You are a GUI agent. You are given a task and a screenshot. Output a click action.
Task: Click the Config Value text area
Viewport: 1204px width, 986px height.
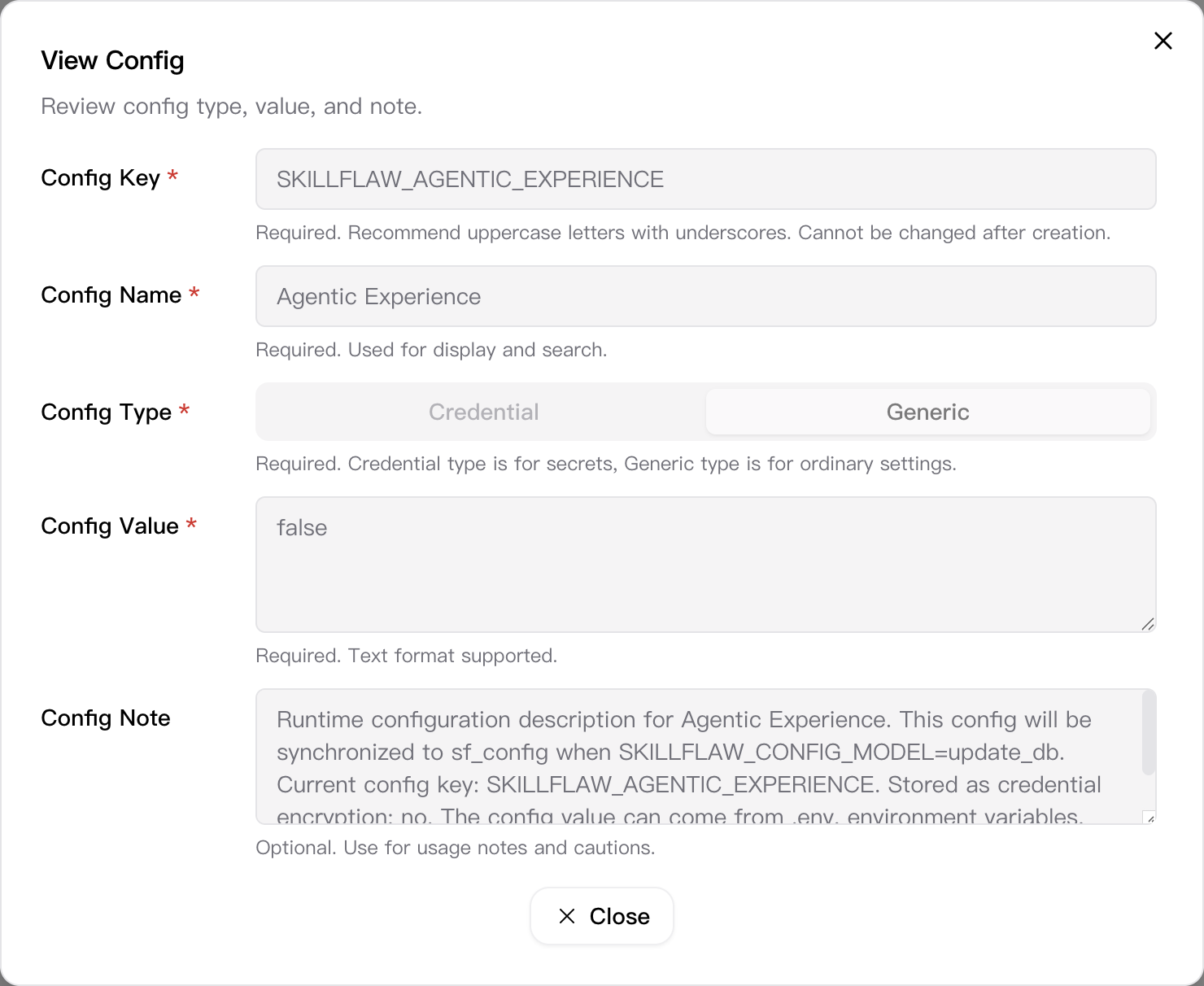[x=705, y=565]
